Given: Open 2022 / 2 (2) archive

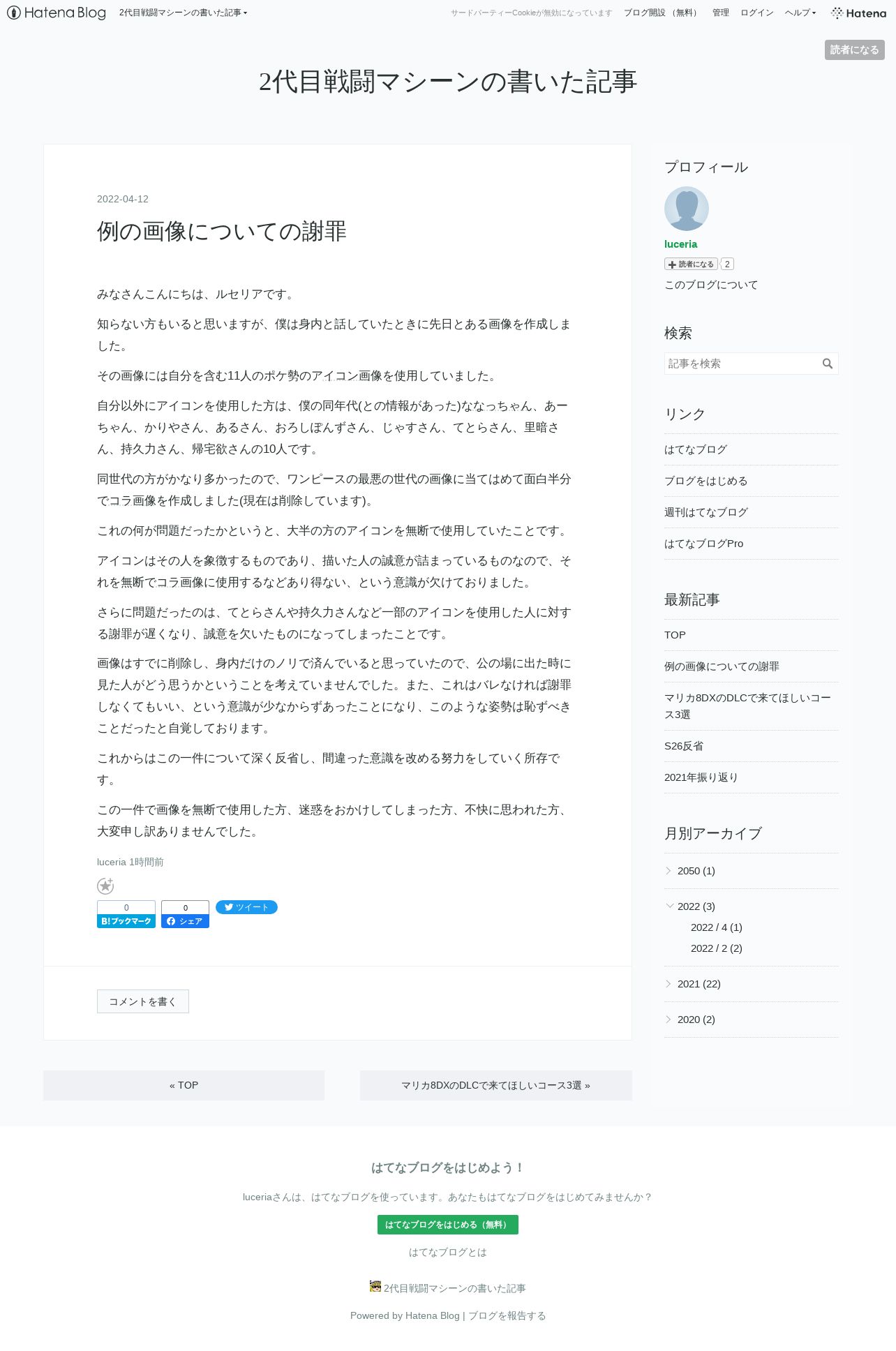Looking at the screenshot, I should (717, 948).
